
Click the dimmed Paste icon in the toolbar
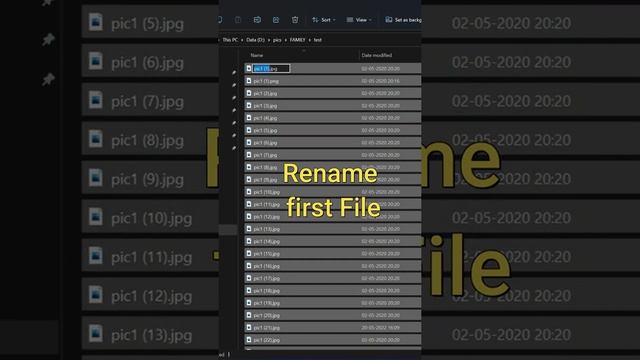pyautogui.click(x=238, y=20)
